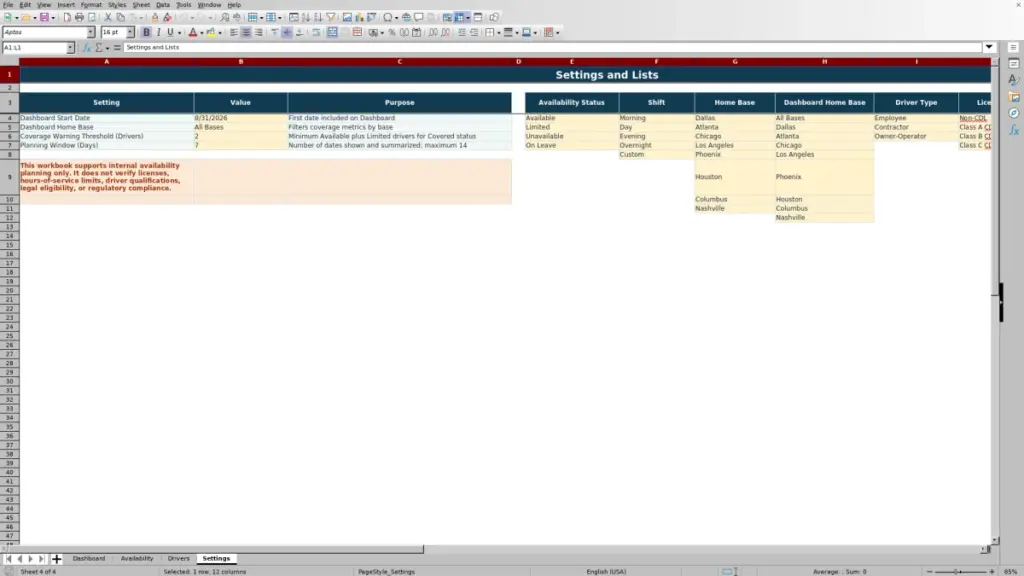
Task: Toggle left text alignment
Action: tap(234, 33)
